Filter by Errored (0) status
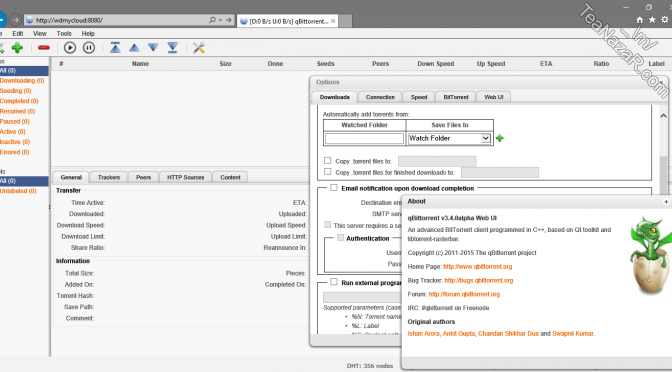This screenshot has width=672, height=372. tap(15, 152)
